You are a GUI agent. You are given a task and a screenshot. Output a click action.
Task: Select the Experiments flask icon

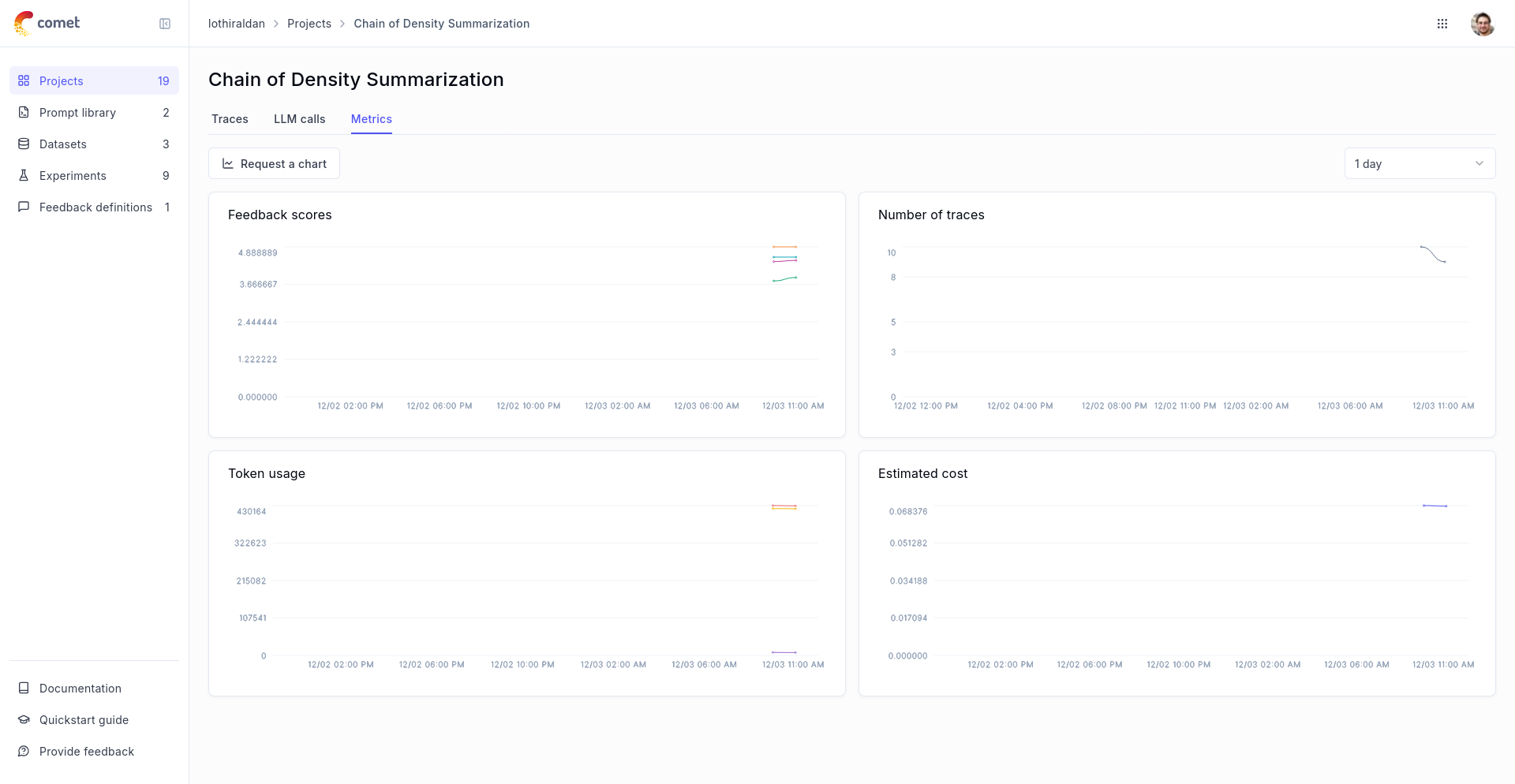[24, 175]
